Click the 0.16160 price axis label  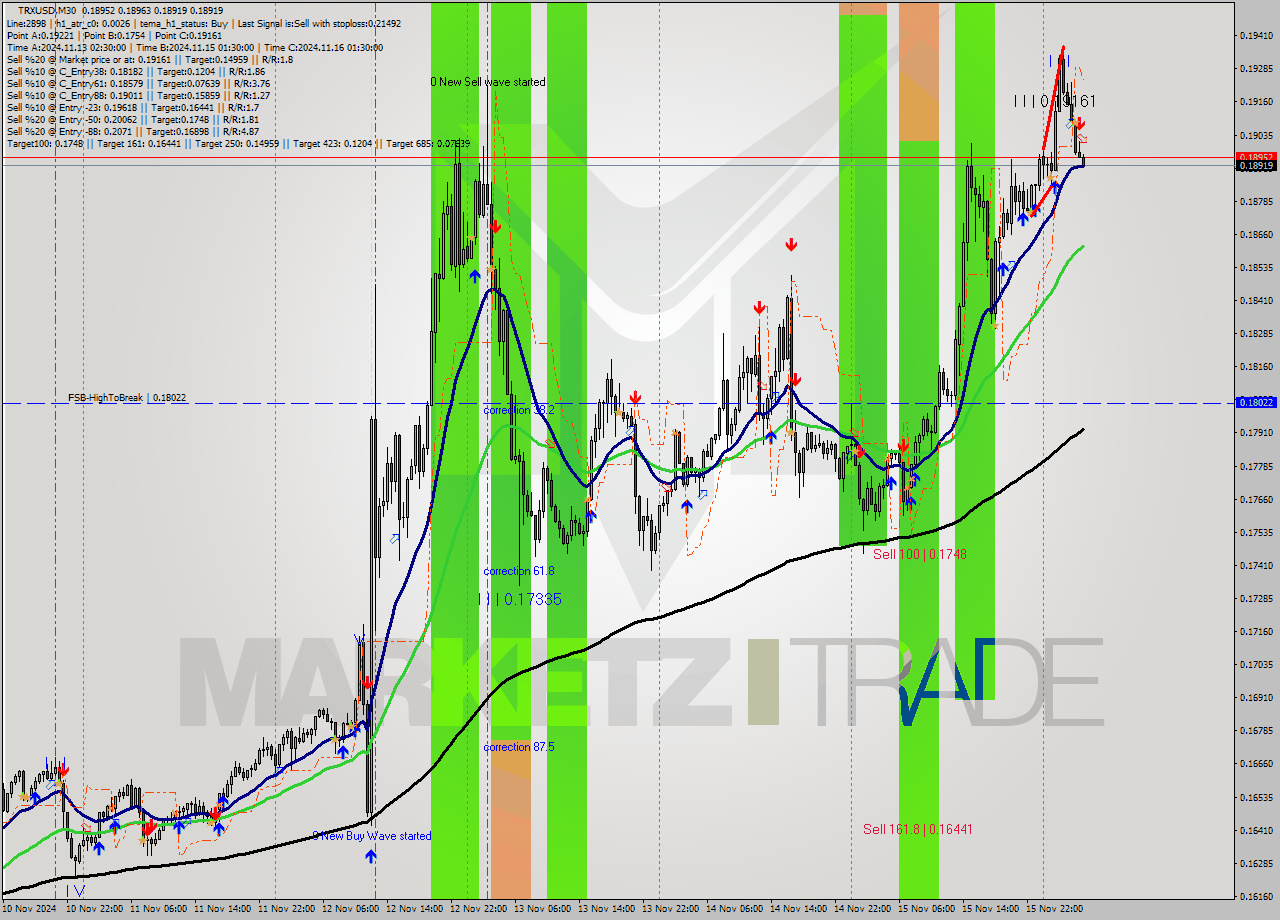coord(1256,896)
